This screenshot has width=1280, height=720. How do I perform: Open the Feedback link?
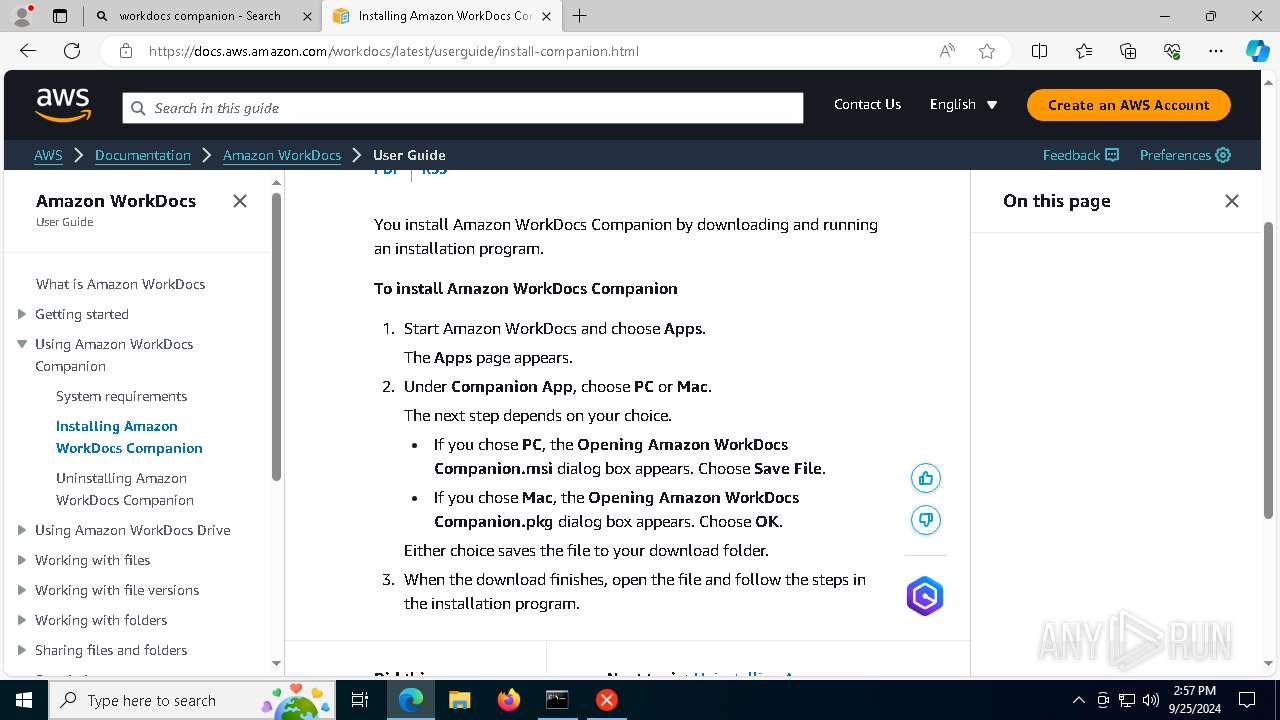[x=1081, y=155]
